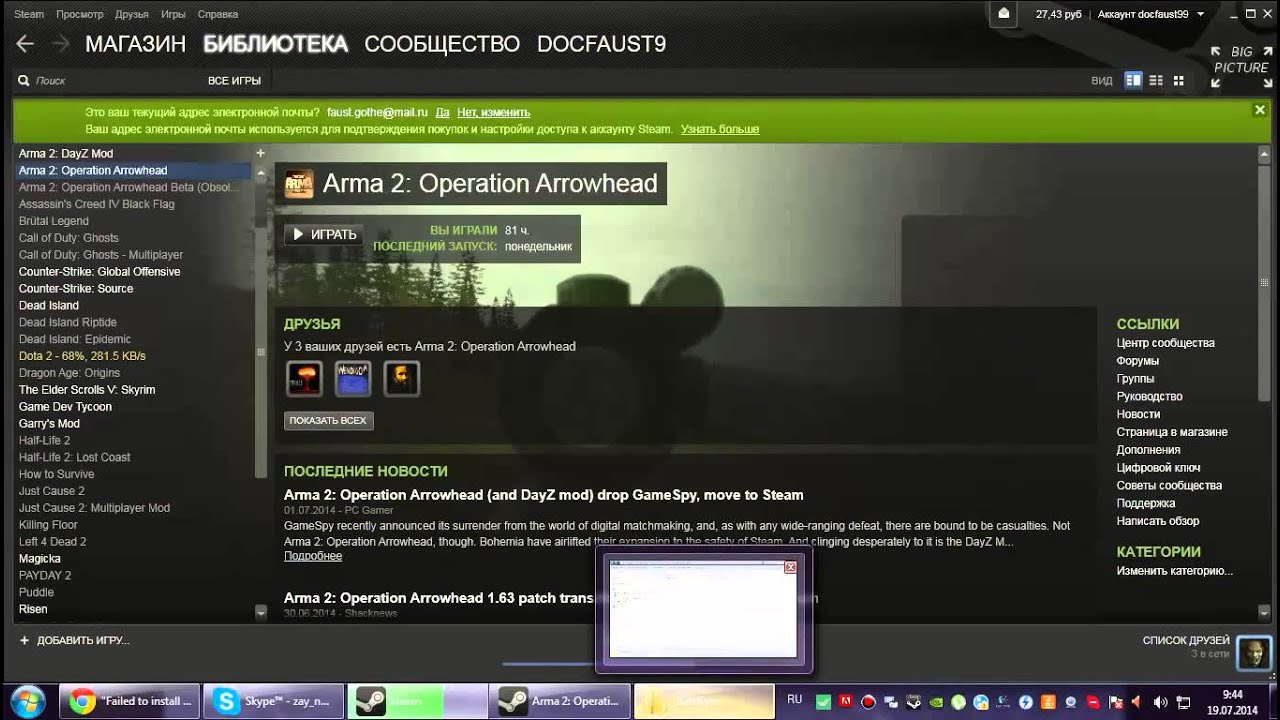Viewport: 1280px width, 720px height.
Task: Go back with the left arrow
Action: (x=25, y=43)
